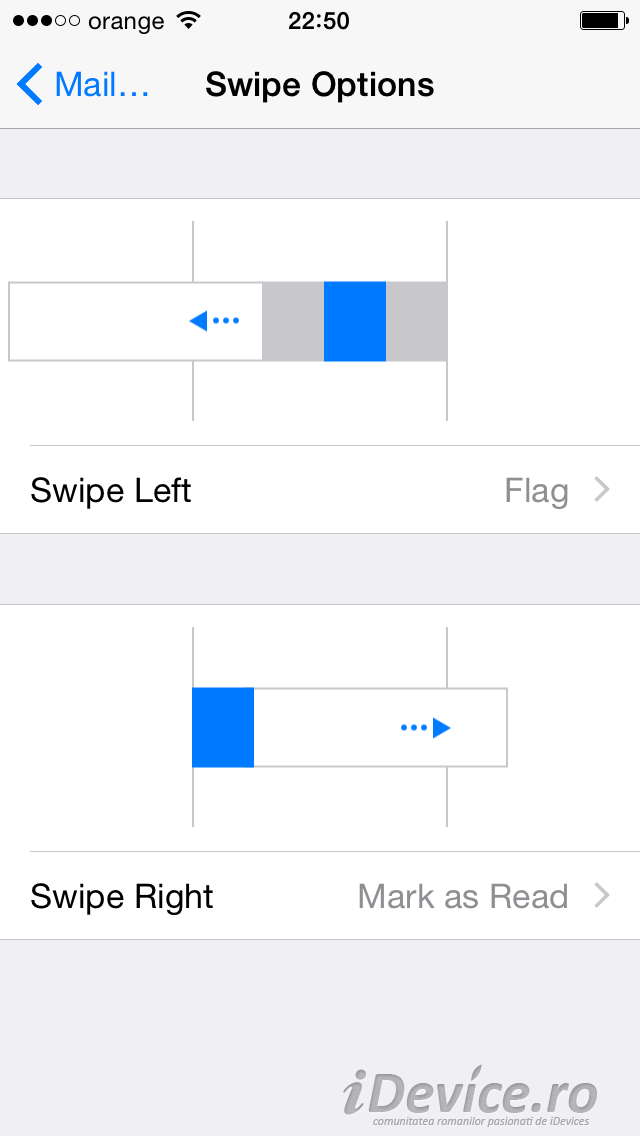640x1136 pixels.
Task: Tap the right-pointing swipe arrow icon
Action: 426,728
